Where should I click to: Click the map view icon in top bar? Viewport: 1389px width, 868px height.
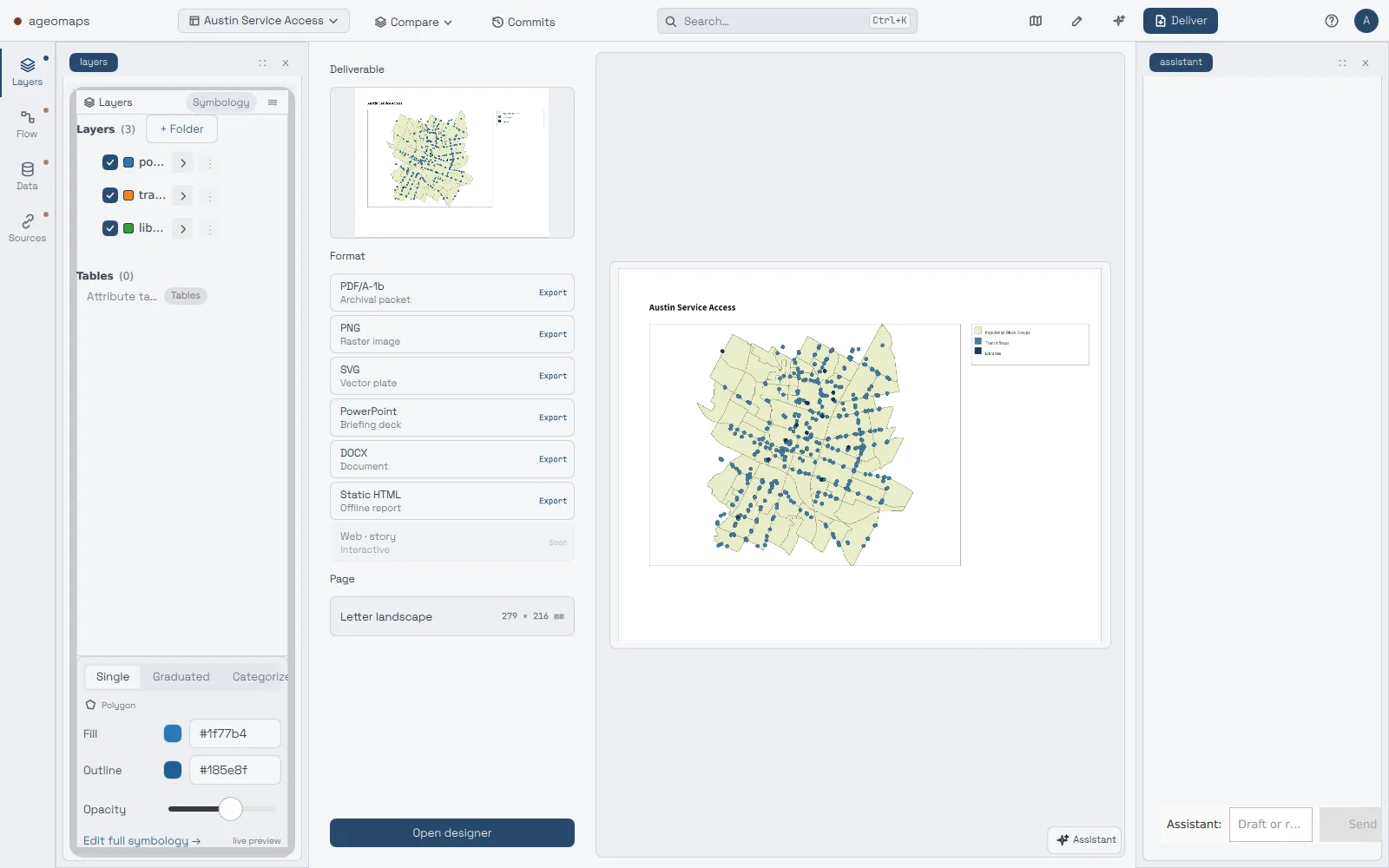tap(1036, 21)
